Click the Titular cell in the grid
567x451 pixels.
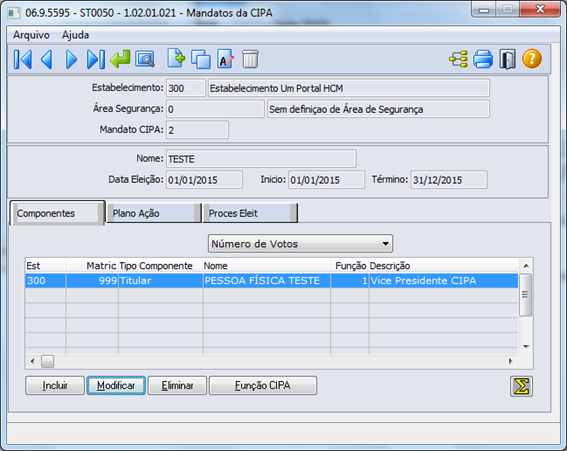click(x=161, y=281)
